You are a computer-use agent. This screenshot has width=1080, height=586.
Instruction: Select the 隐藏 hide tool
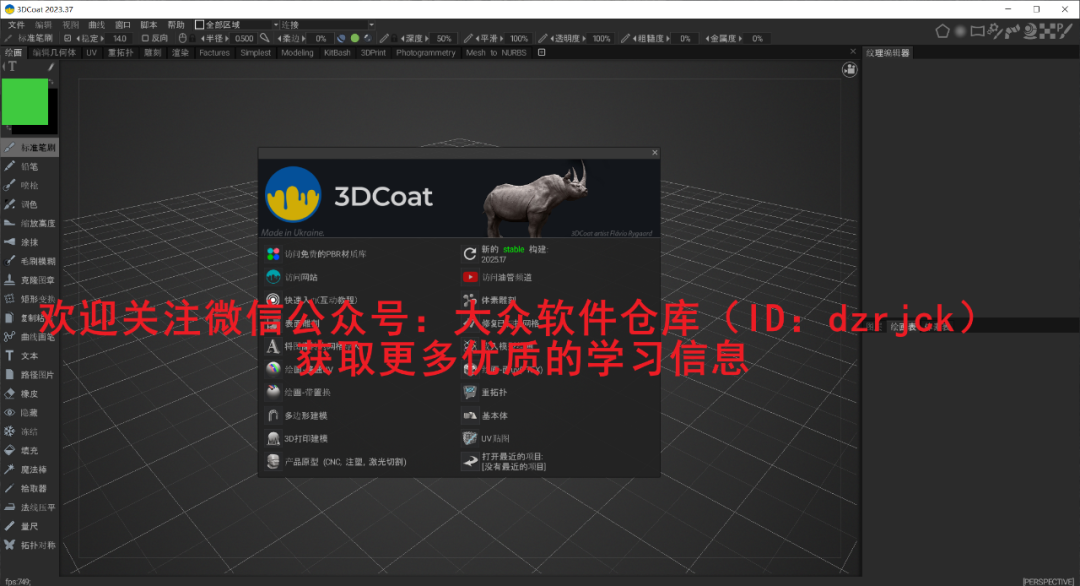pos(29,412)
